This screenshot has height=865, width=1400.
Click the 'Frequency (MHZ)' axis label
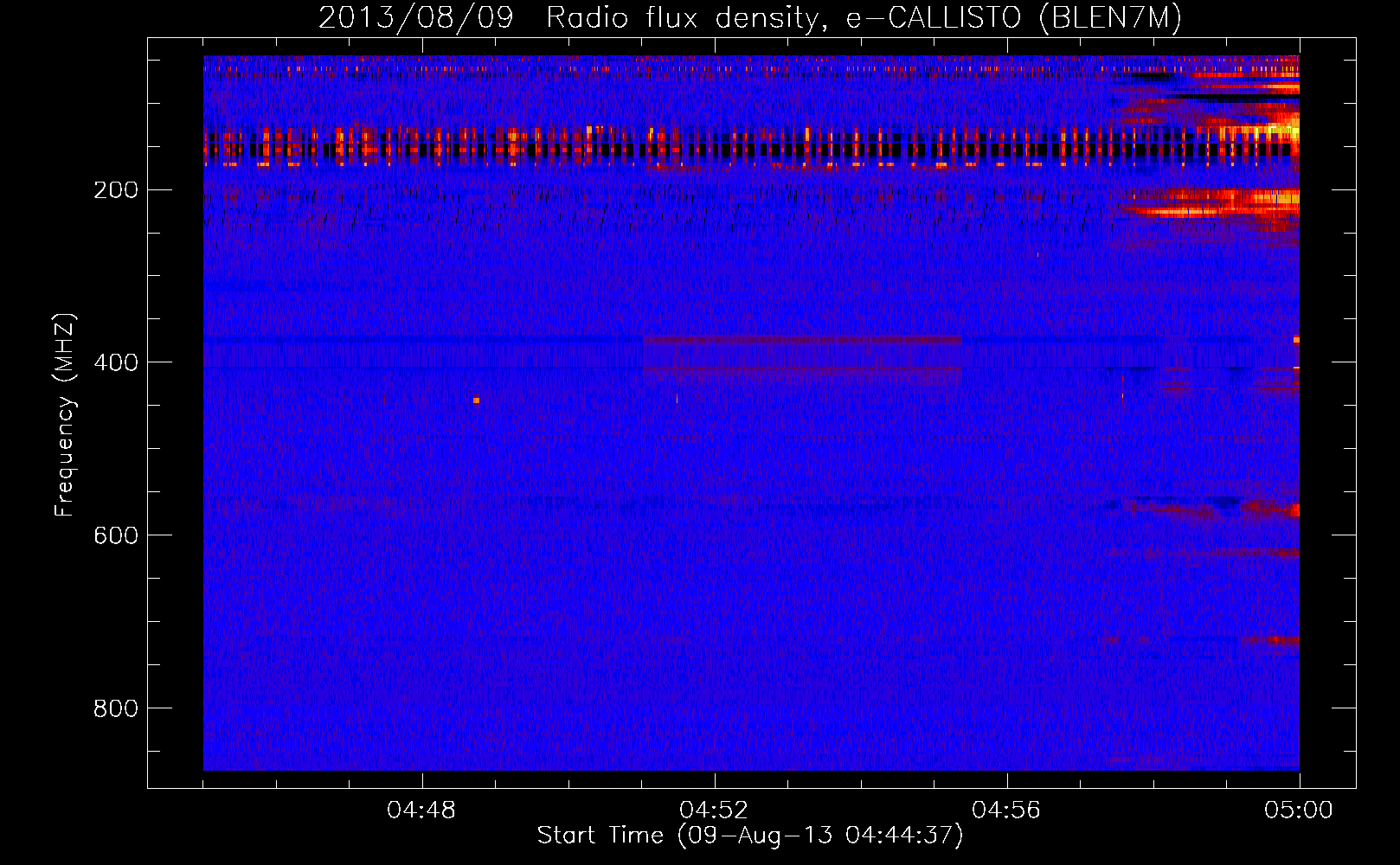[65, 414]
